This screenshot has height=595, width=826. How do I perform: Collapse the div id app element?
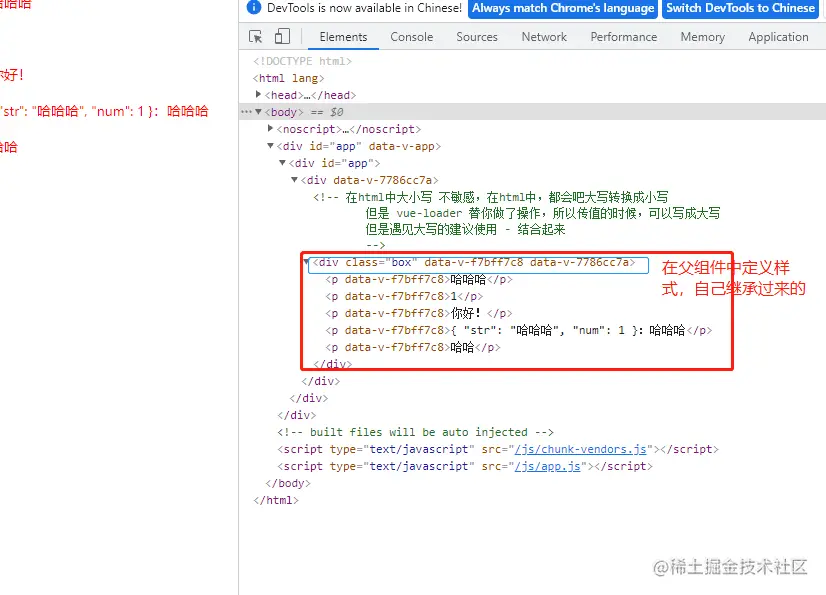click(270, 145)
